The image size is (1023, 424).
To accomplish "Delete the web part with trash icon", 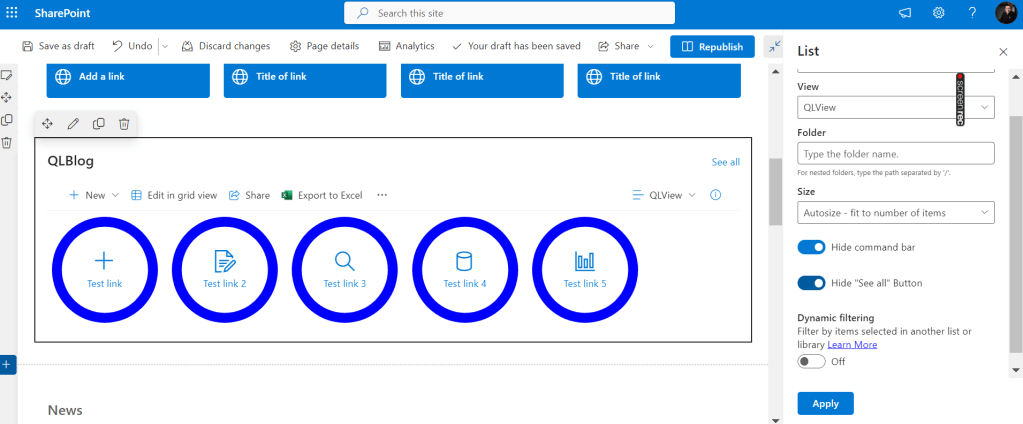I will pyautogui.click(x=124, y=124).
